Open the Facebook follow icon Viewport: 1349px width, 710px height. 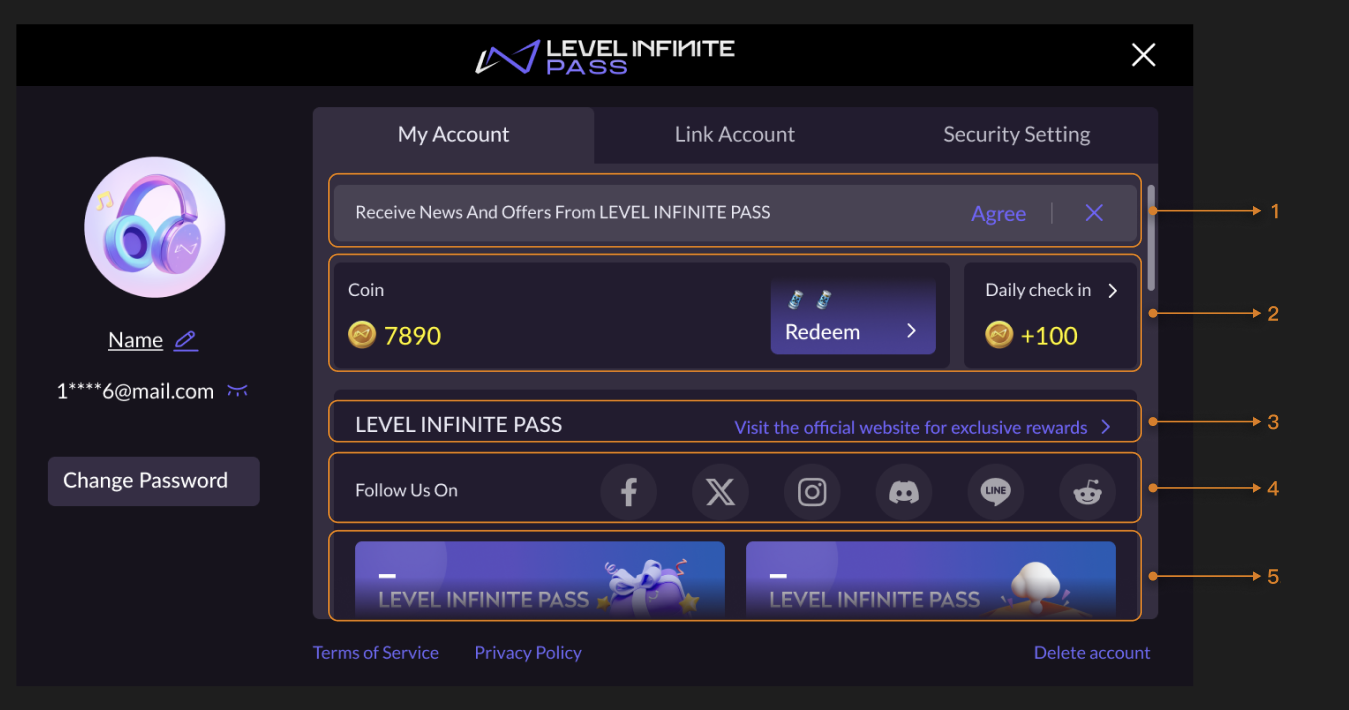pos(628,491)
